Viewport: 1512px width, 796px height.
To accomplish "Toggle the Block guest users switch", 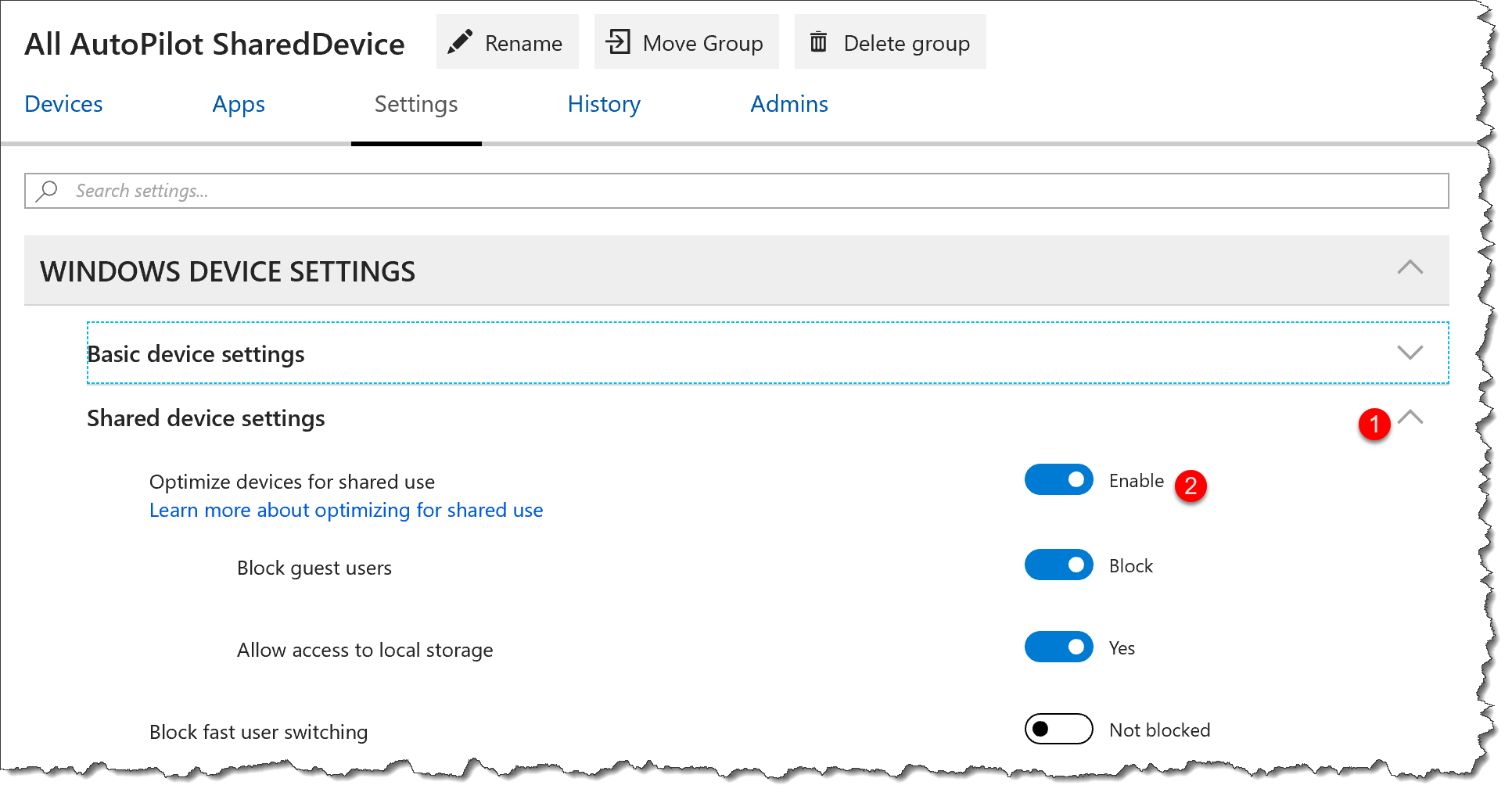I will click(x=1058, y=565).
